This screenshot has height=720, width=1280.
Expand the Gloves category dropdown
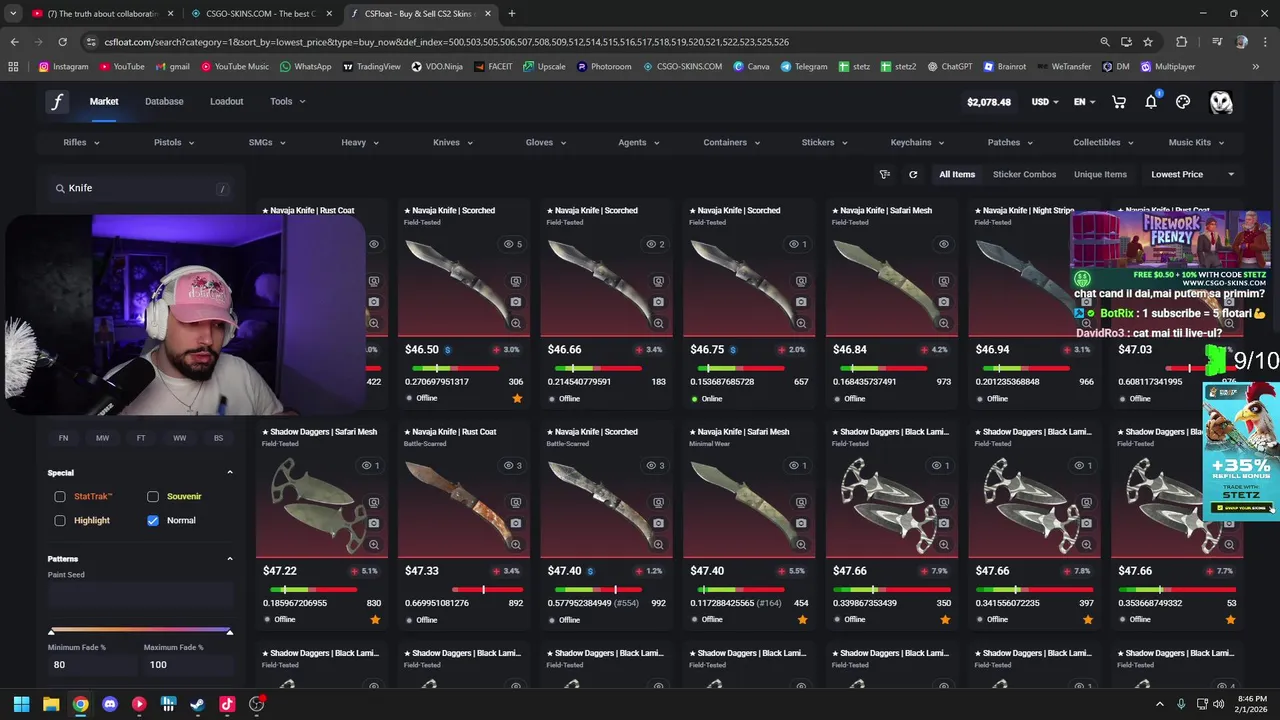(x=546, y=142)
